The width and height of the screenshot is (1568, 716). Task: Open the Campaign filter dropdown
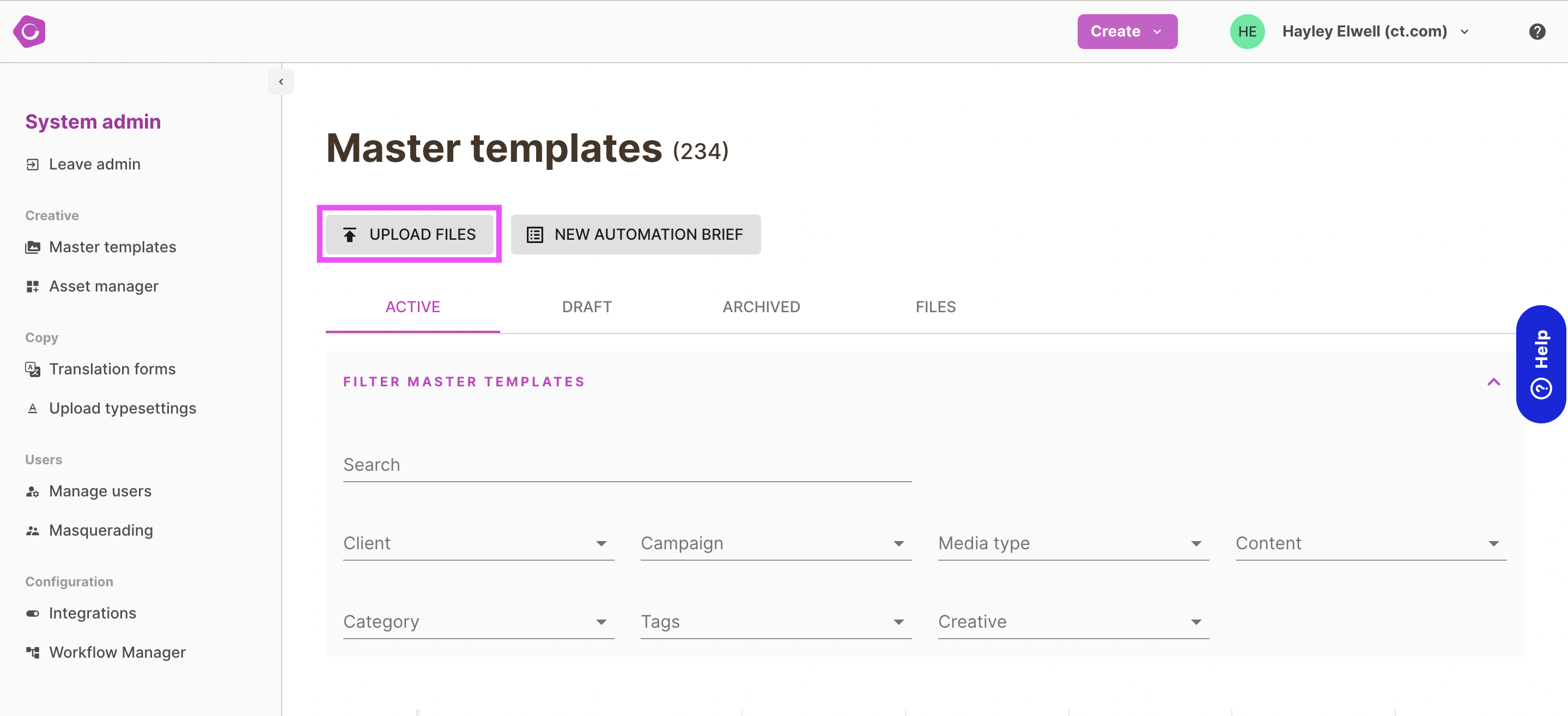pos(776,543)
